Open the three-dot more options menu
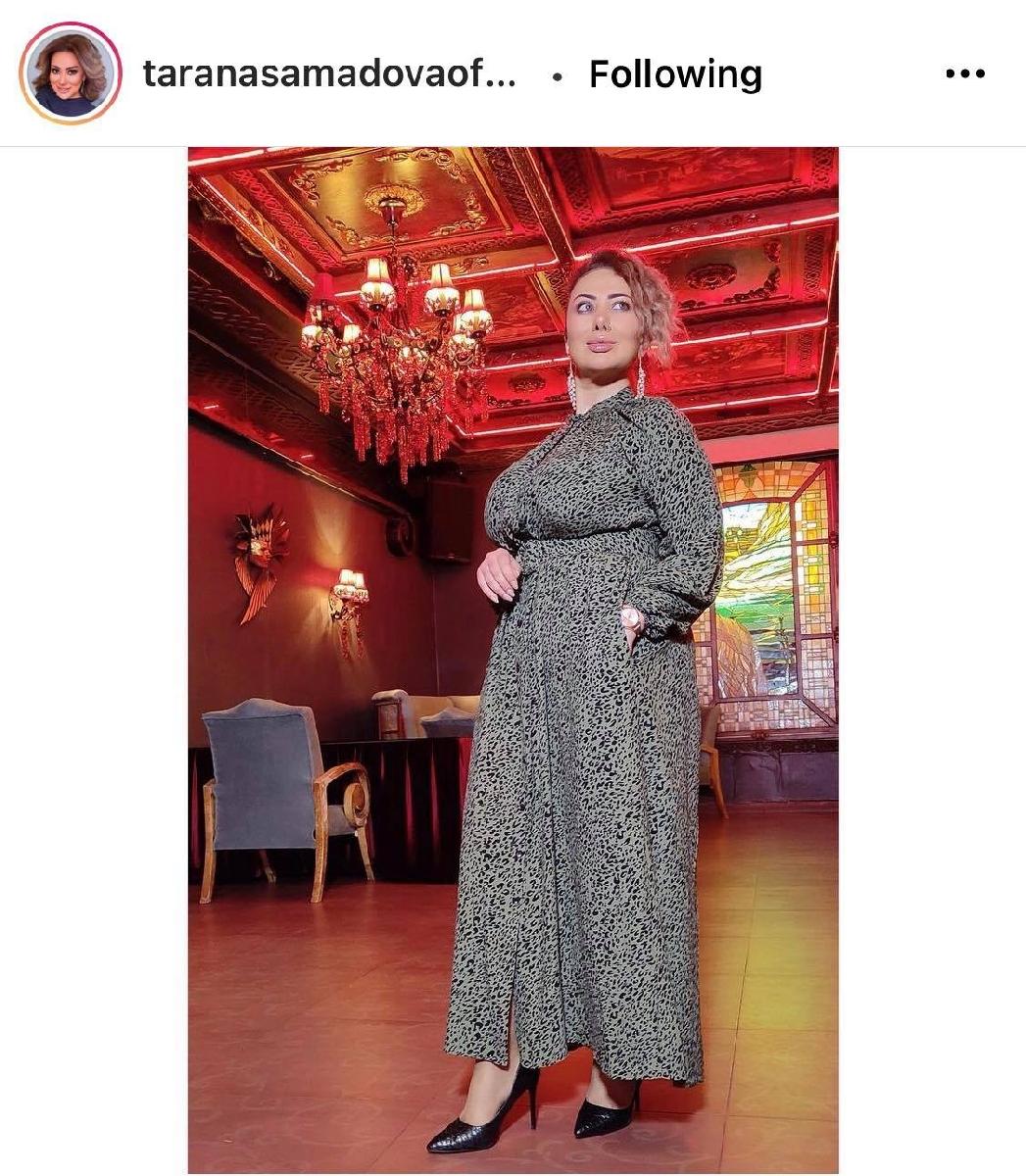Screen dimensions: 1026x1176 pyautogui.click(x=964, y=74)
